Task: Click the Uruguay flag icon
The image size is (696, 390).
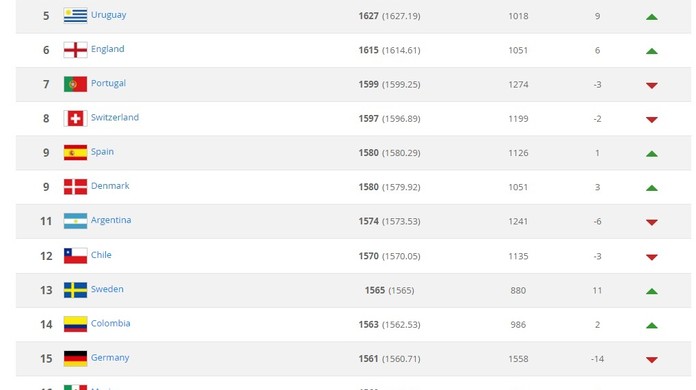Action: [75, 15]
